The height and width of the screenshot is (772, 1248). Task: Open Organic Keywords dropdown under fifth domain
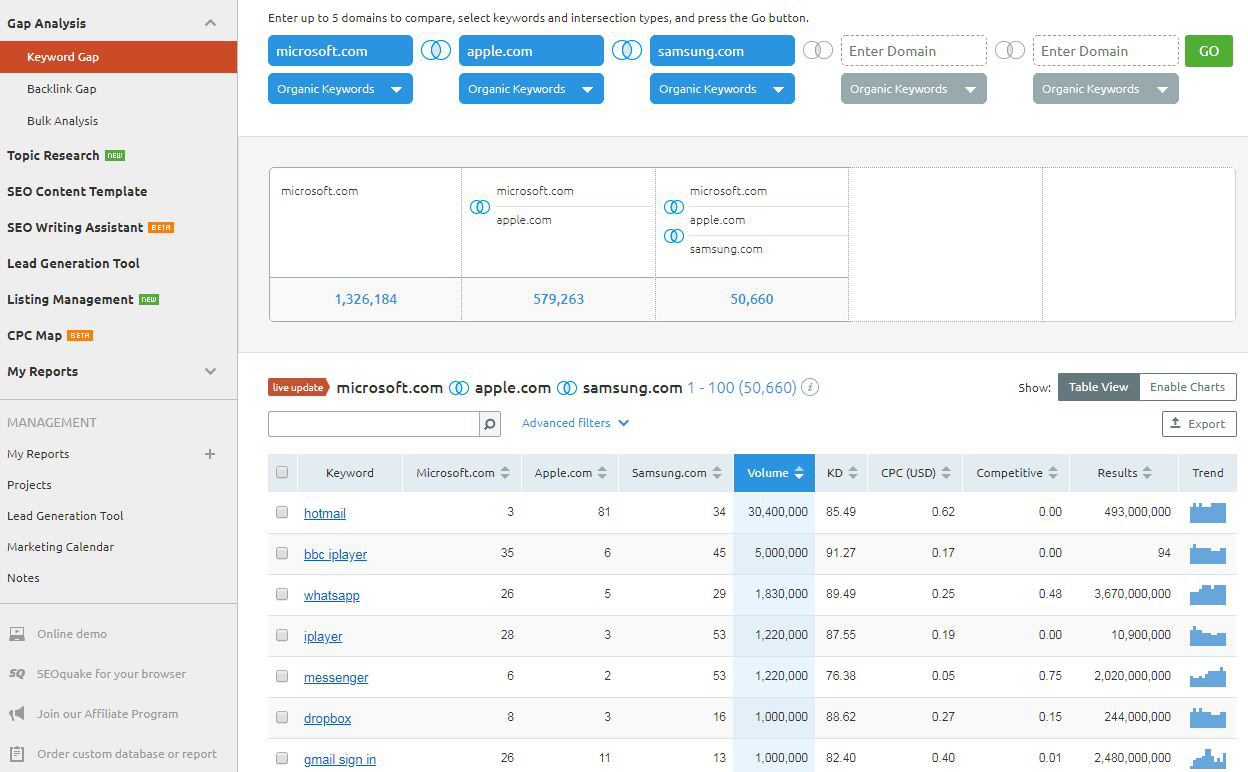(x=1106, y=89)
